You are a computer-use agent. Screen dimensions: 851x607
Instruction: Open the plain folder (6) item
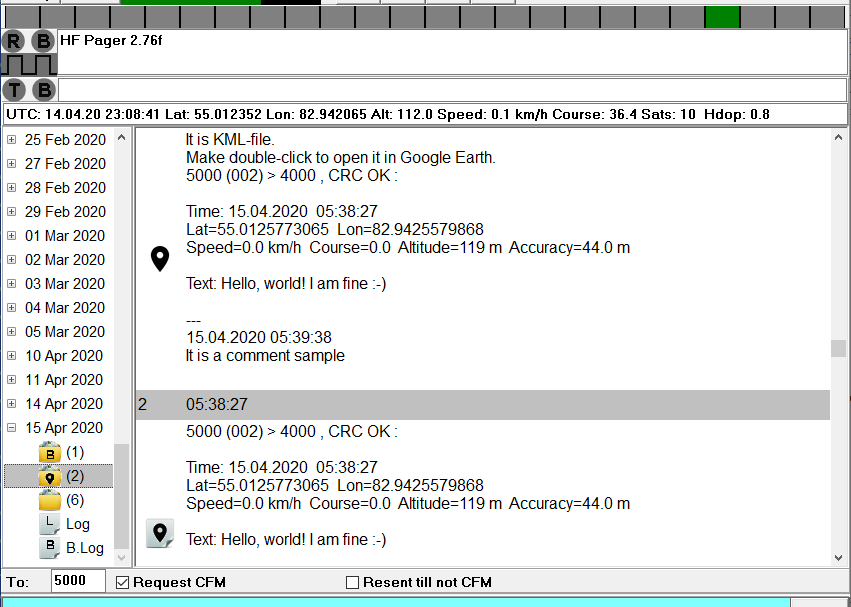[50, 500]
